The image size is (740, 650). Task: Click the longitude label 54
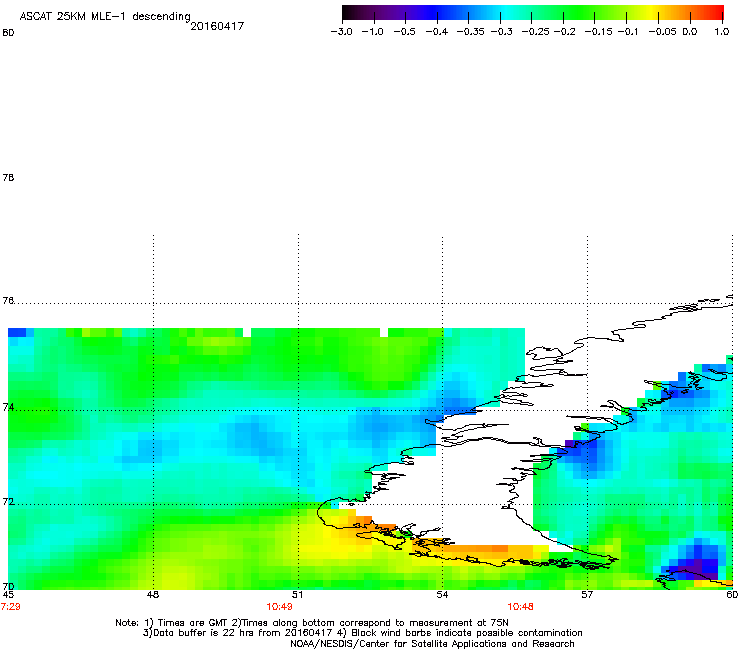pyautogui.click(x=442, y=595)
